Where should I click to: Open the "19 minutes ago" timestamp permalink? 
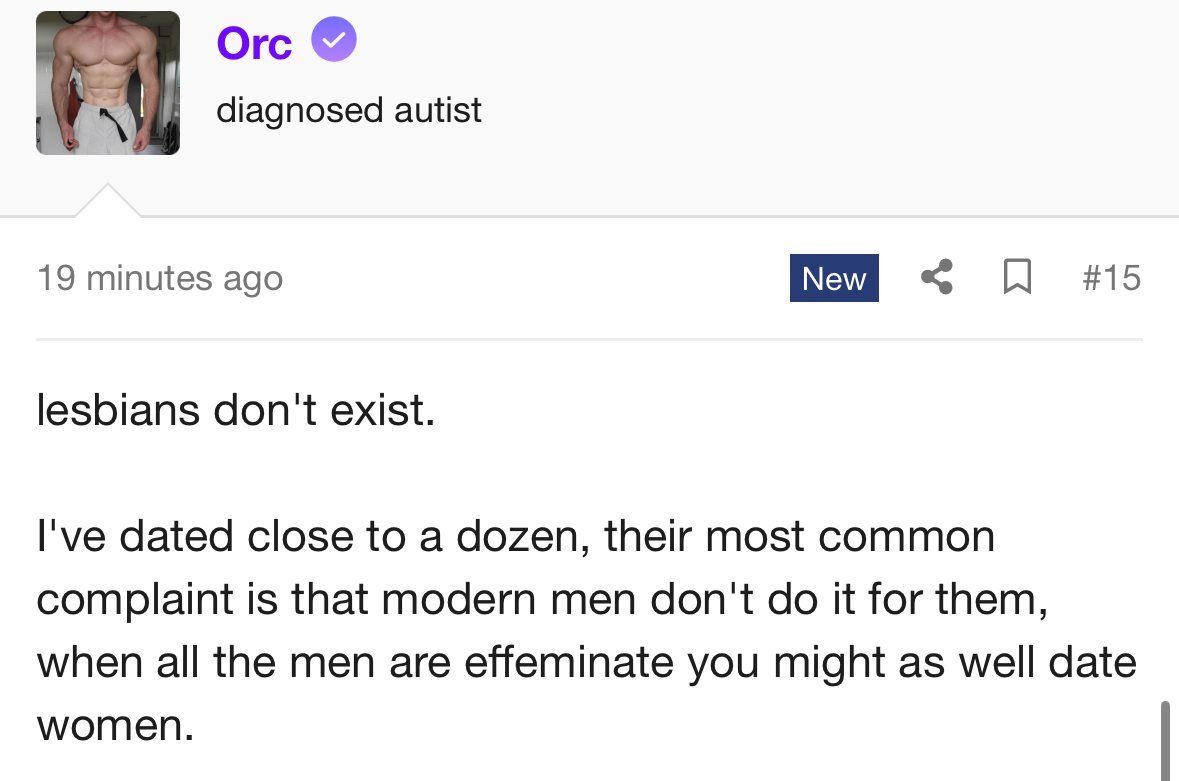(160, 278)
